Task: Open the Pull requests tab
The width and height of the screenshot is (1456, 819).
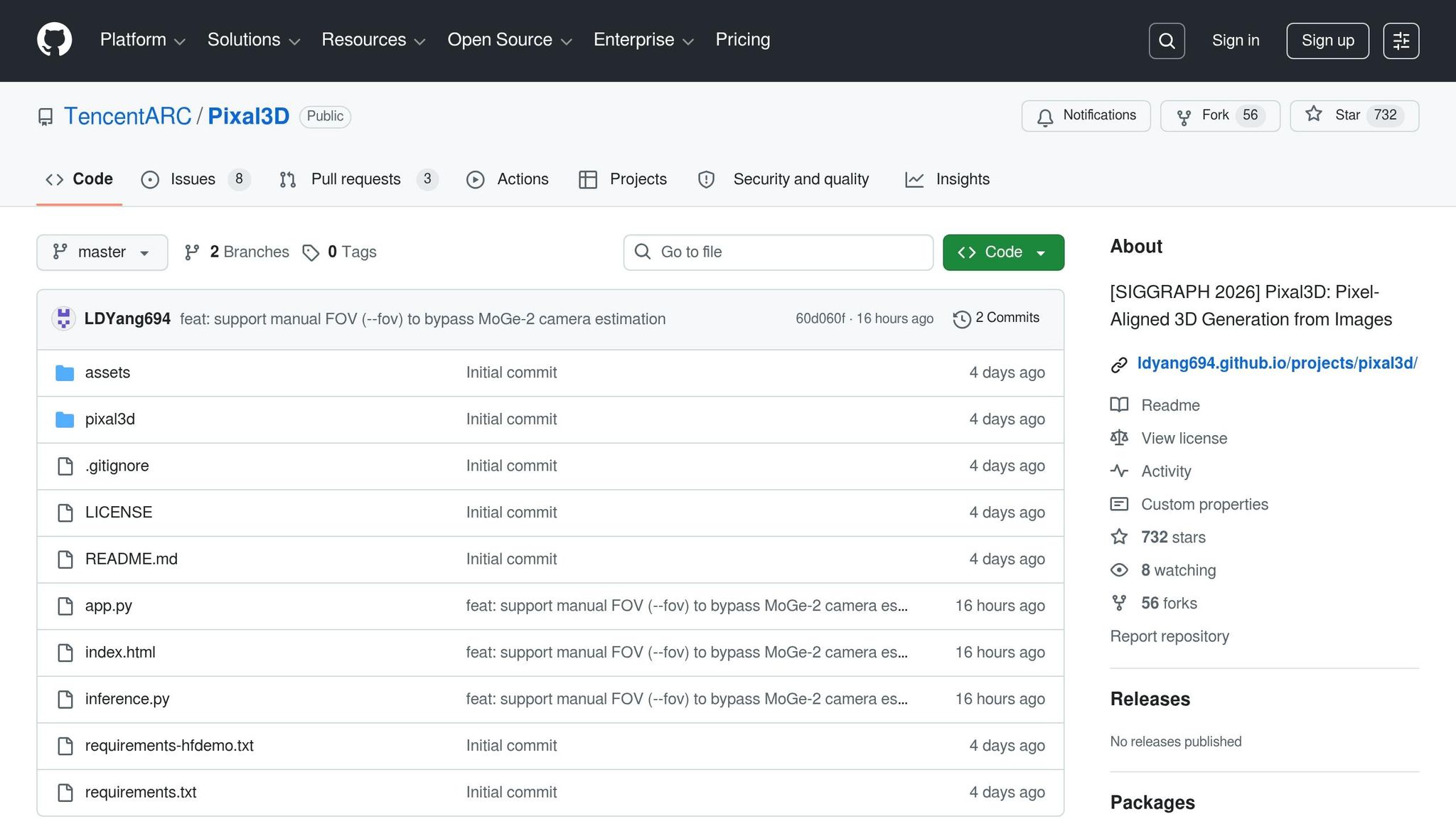Action: tap(358, 179)
